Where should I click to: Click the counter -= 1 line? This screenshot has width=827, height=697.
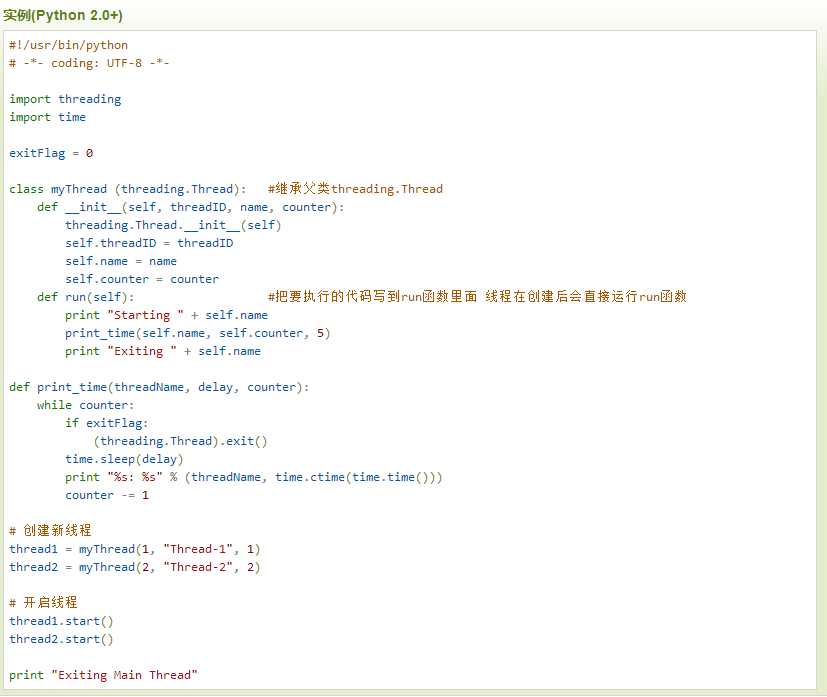pos(107,495)
